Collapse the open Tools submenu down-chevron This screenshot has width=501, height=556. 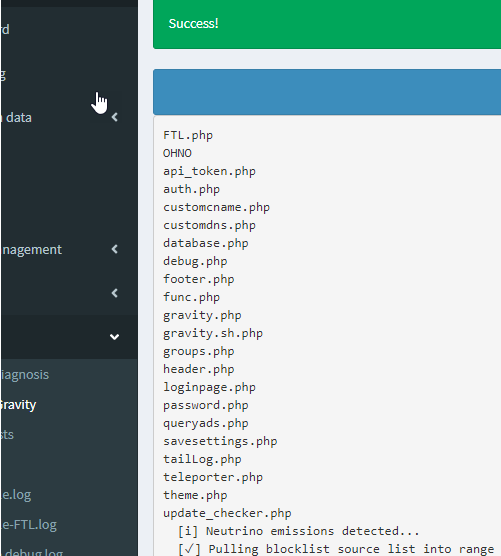tap(114, 337)
